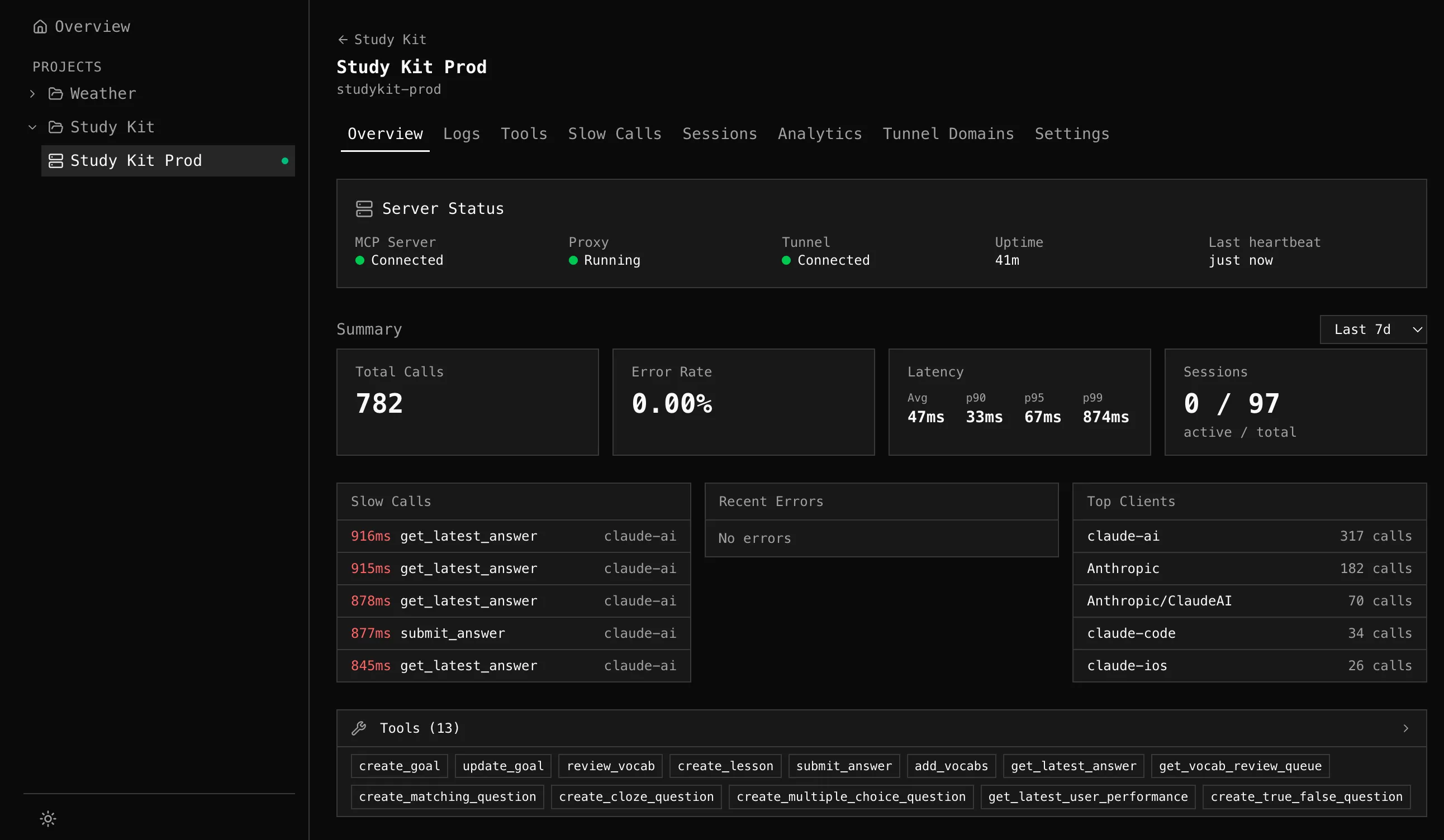Open the Sessions tab
This screenshot has width=1444, height=840.
[719, 134]
